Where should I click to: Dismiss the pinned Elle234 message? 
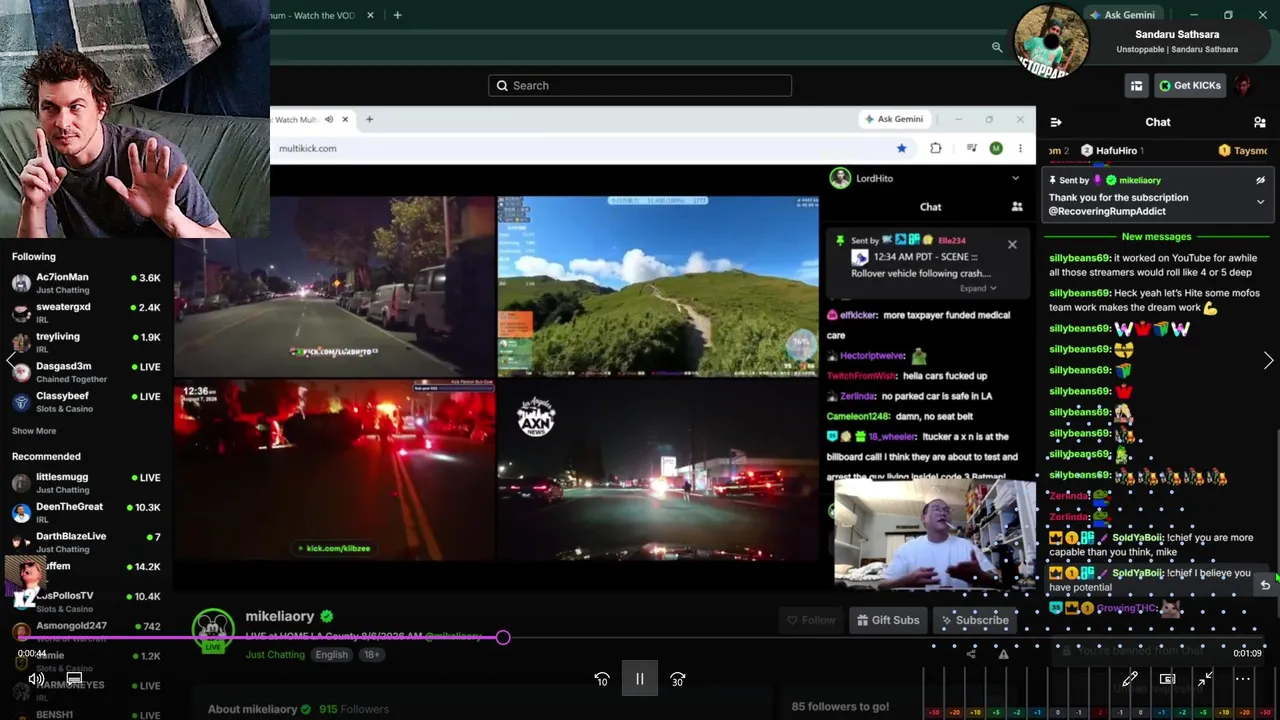coord(1012,244)
